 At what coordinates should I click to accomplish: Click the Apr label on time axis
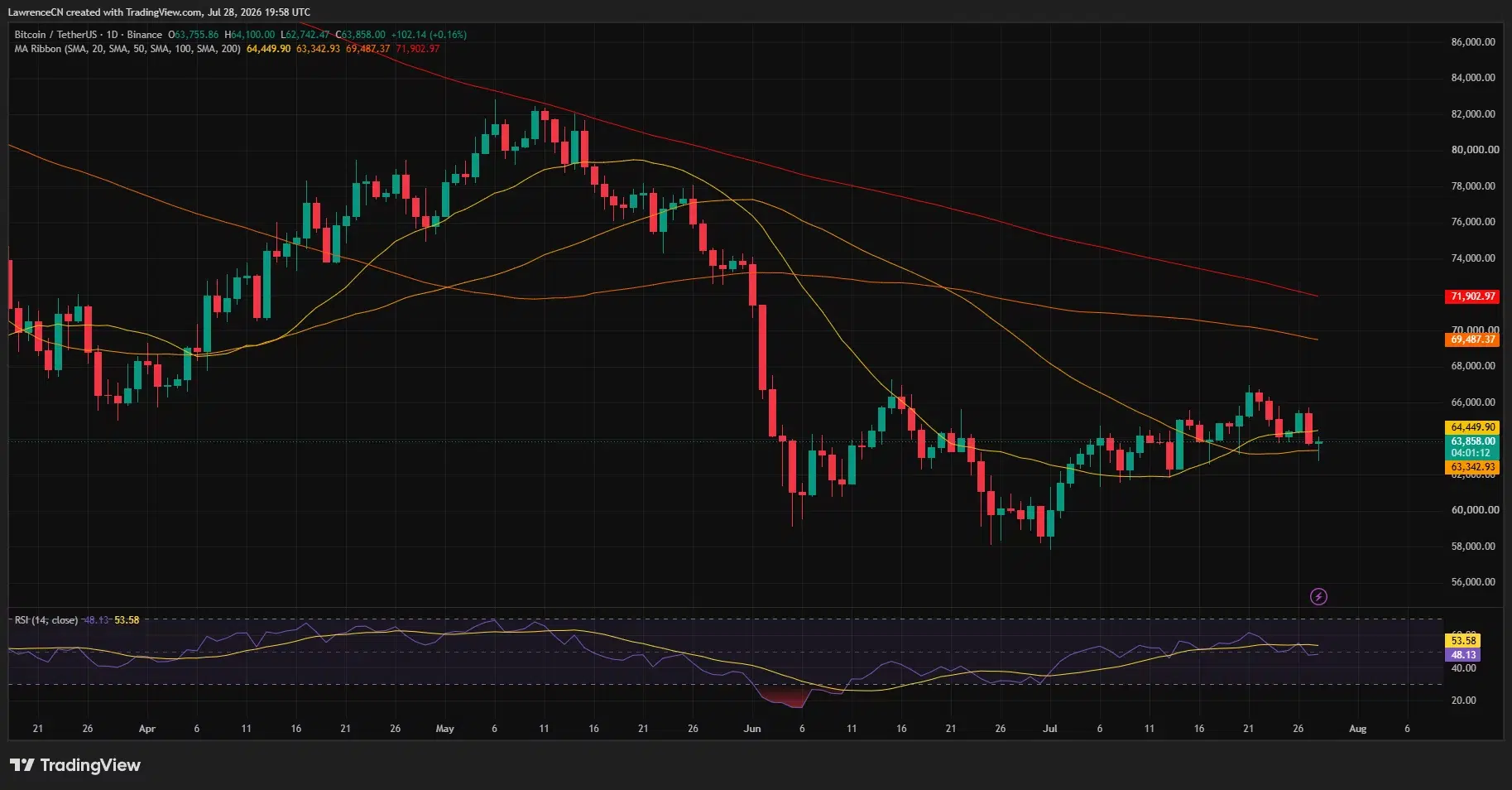pyautogui.click(x=146, y=730)
